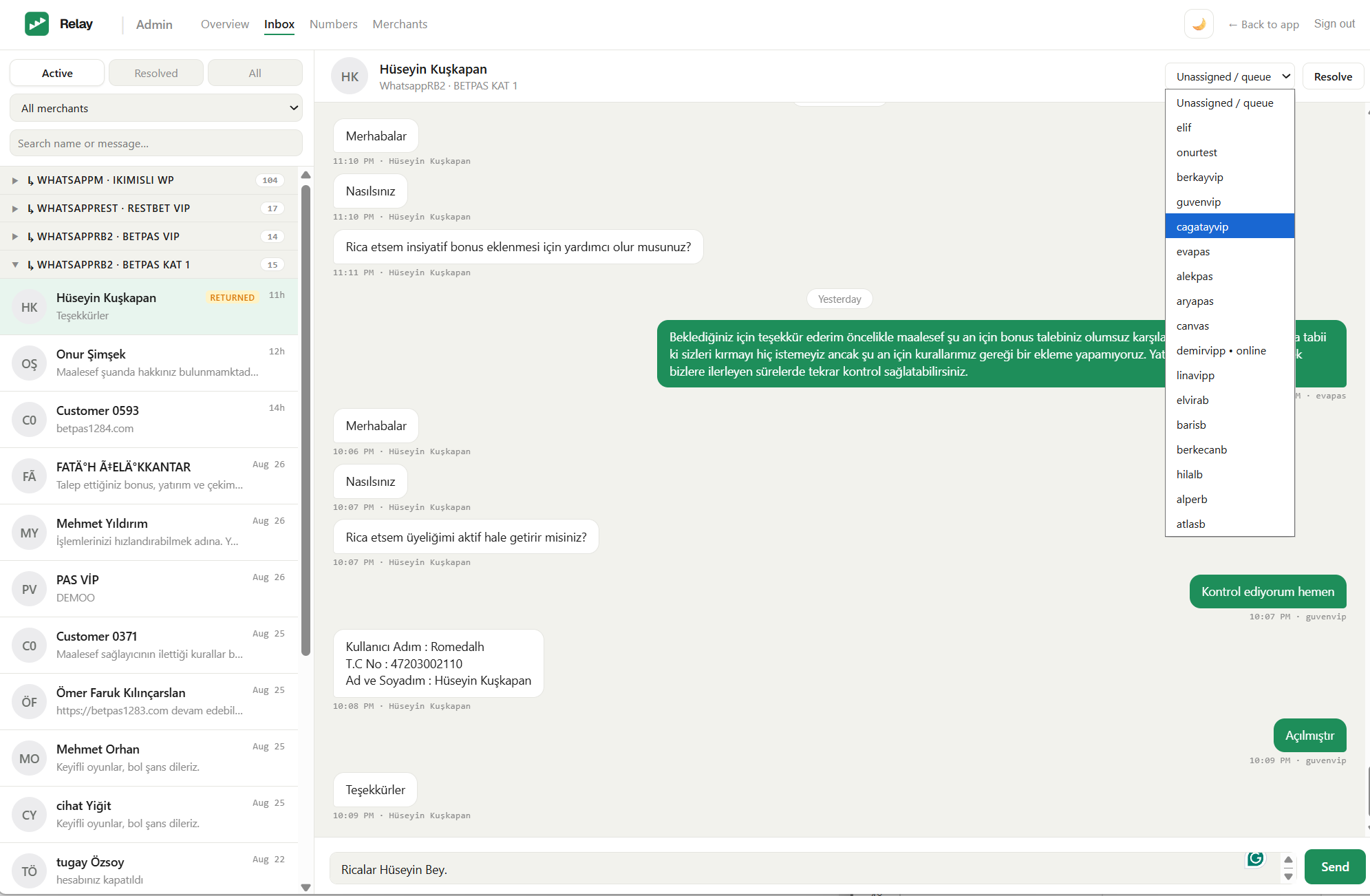Collapse WHATSAPPRB2 · BETPAS KAT 1 group

pos(149,265)
